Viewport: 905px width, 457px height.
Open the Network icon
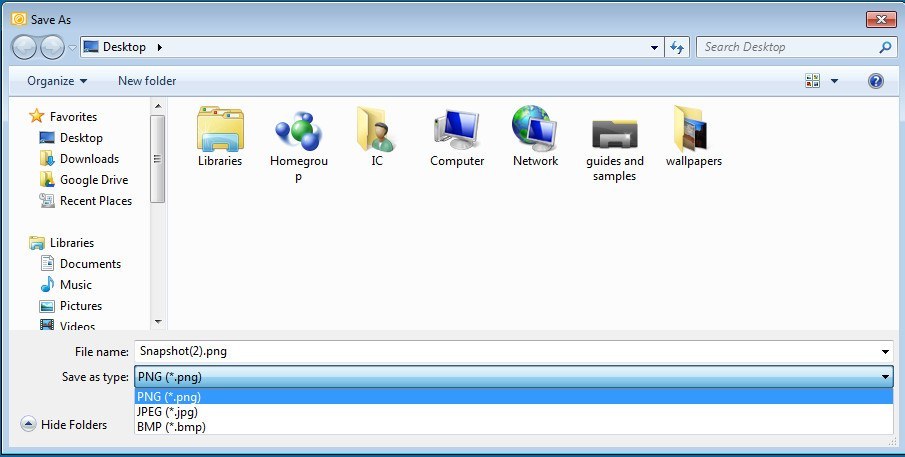pyautogui.click(x=535, y=130)
